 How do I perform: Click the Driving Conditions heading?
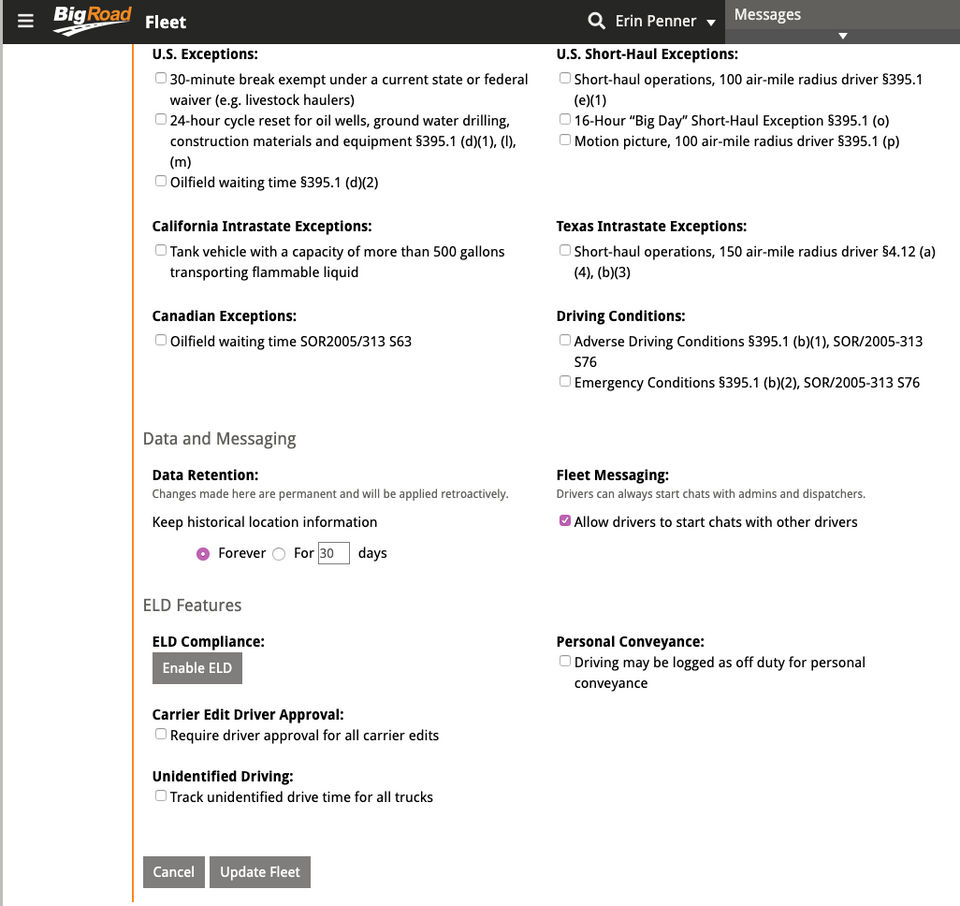click(621, 316)
